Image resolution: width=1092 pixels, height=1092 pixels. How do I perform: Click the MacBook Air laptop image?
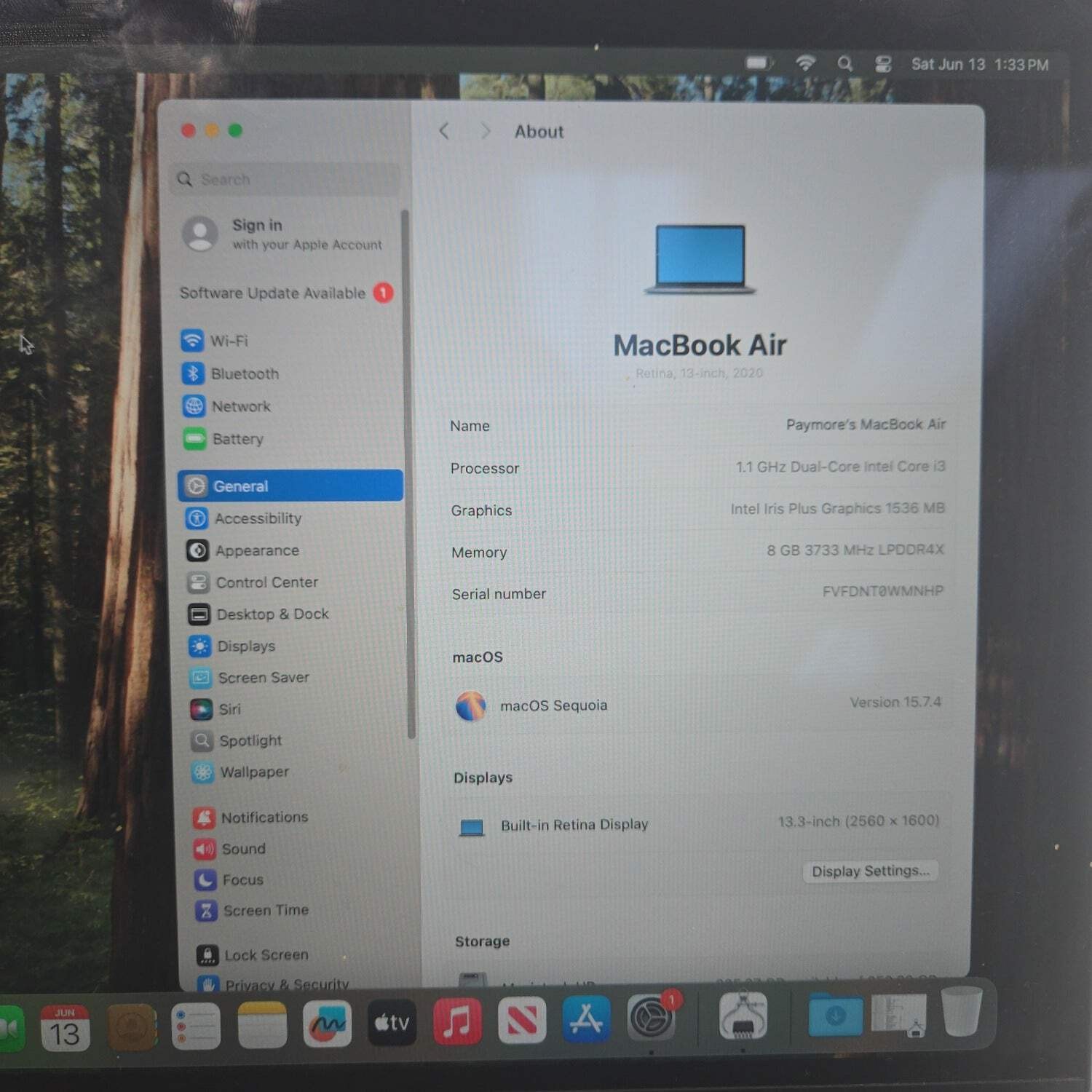coord(700,259)
